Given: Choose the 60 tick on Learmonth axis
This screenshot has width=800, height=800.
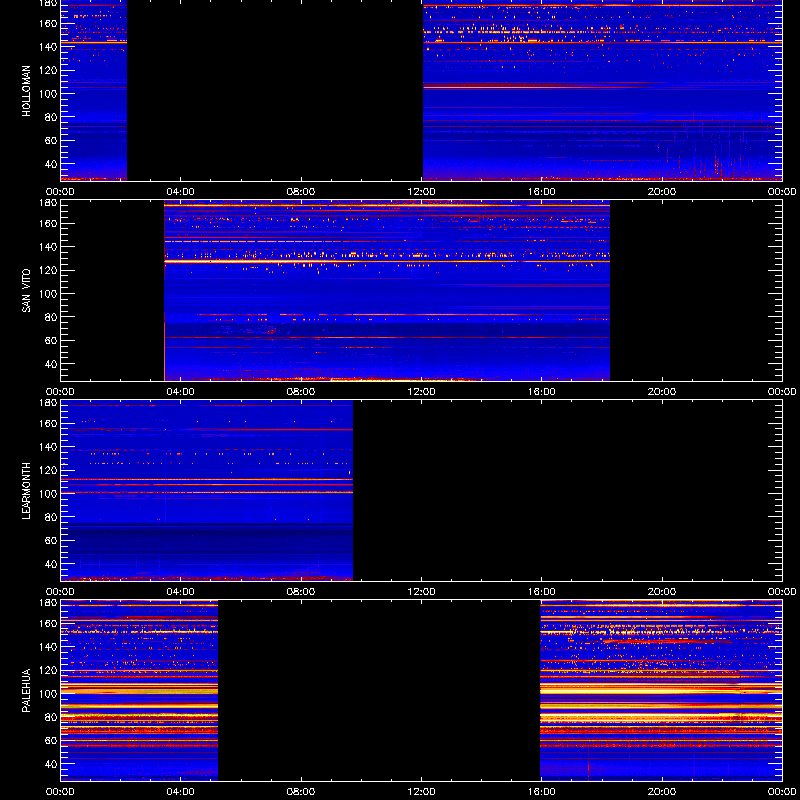Looking at the screenshot, I should click(52, 541).
